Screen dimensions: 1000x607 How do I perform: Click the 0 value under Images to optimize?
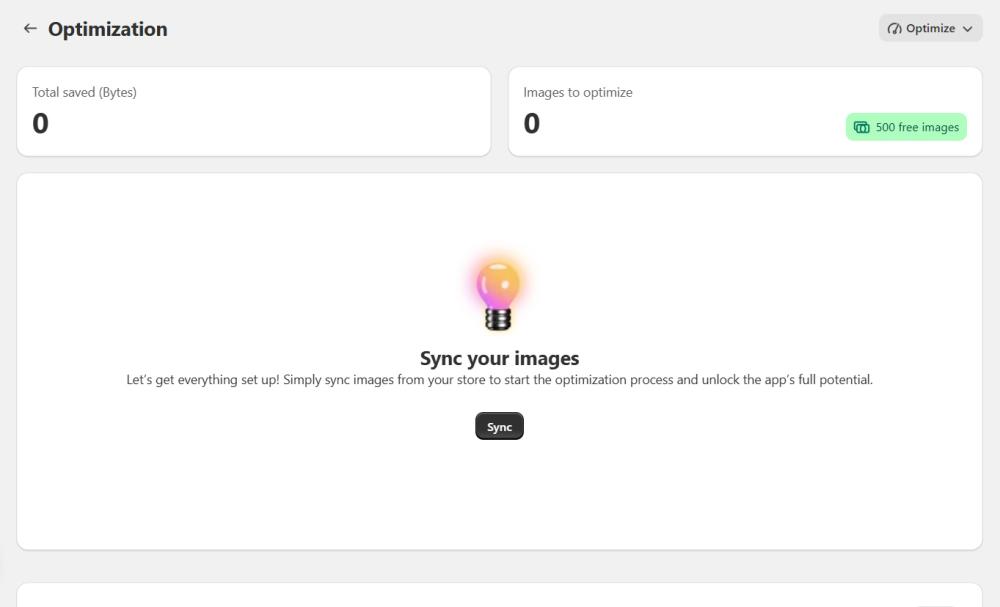[532, 124]
